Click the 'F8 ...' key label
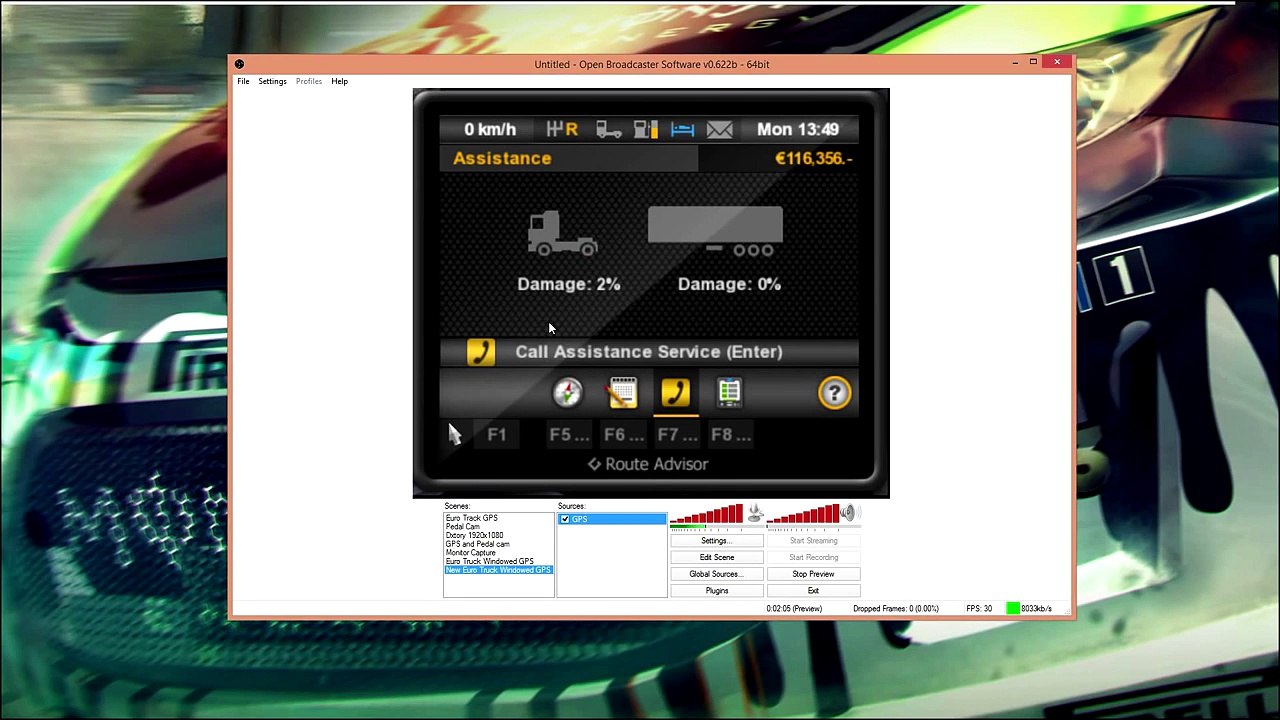1280x720 pixels. coord(731,435)
